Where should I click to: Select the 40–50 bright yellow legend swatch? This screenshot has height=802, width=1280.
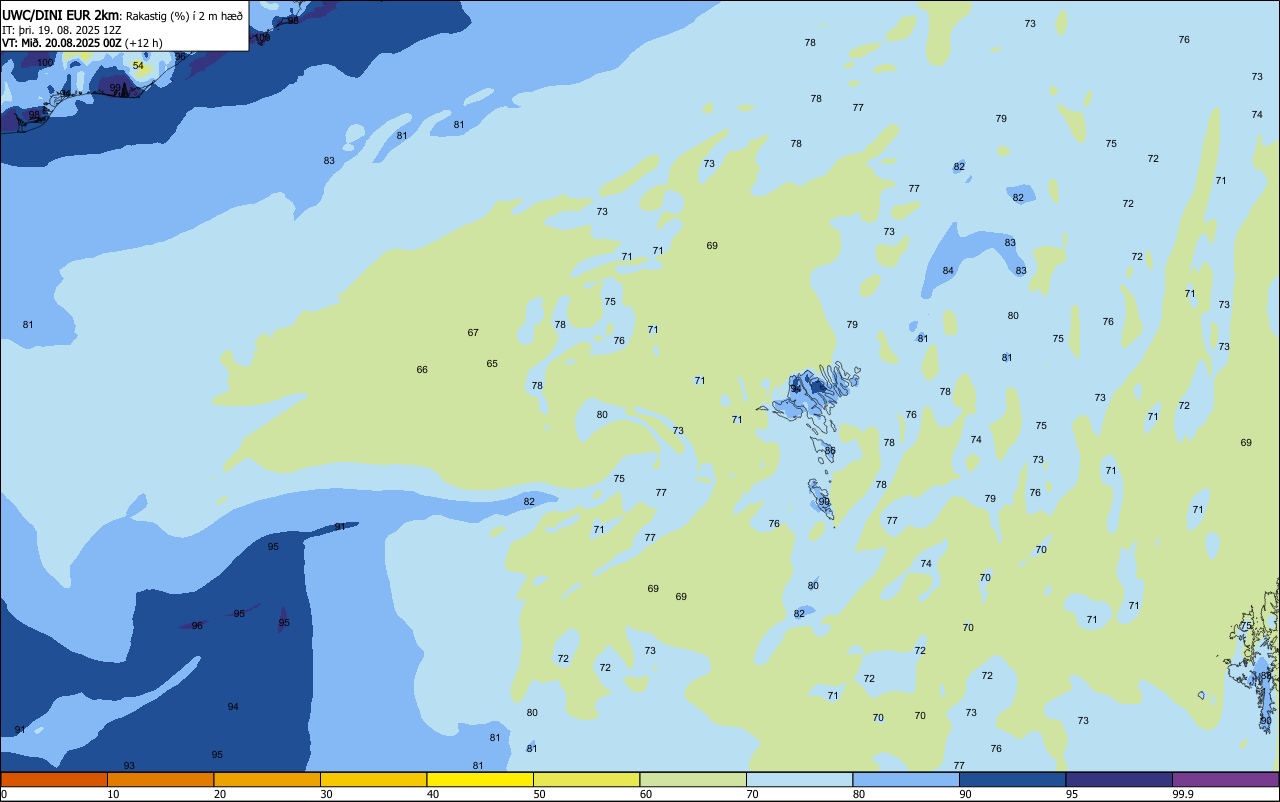480,779
